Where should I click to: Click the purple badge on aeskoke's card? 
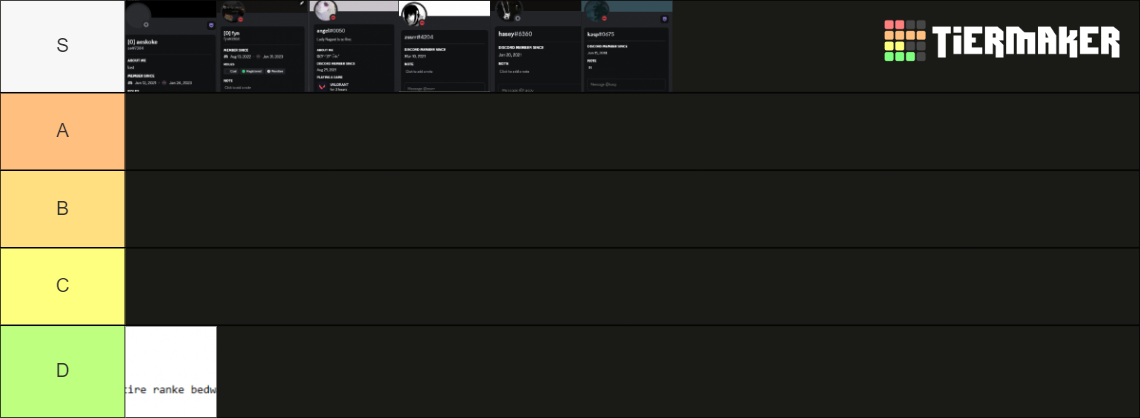coord(211,25)
